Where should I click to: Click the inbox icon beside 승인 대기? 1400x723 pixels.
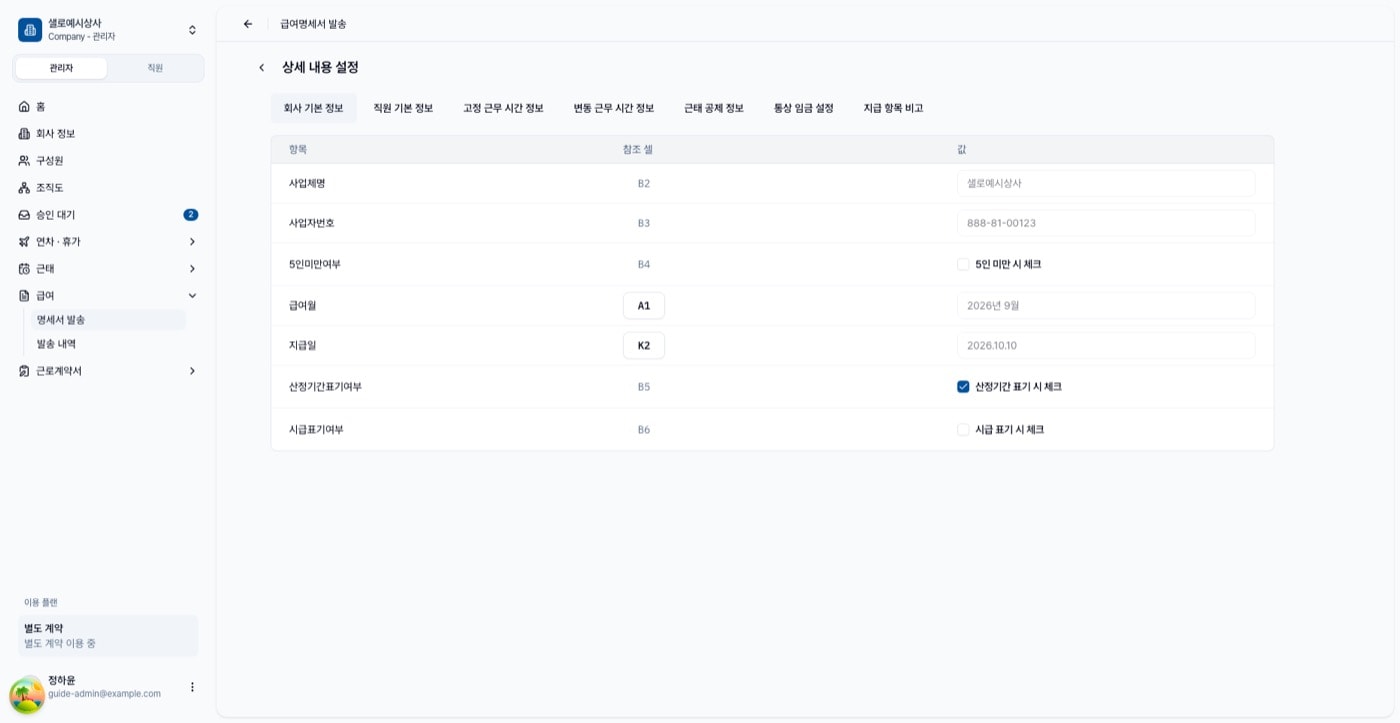(24, 214)
